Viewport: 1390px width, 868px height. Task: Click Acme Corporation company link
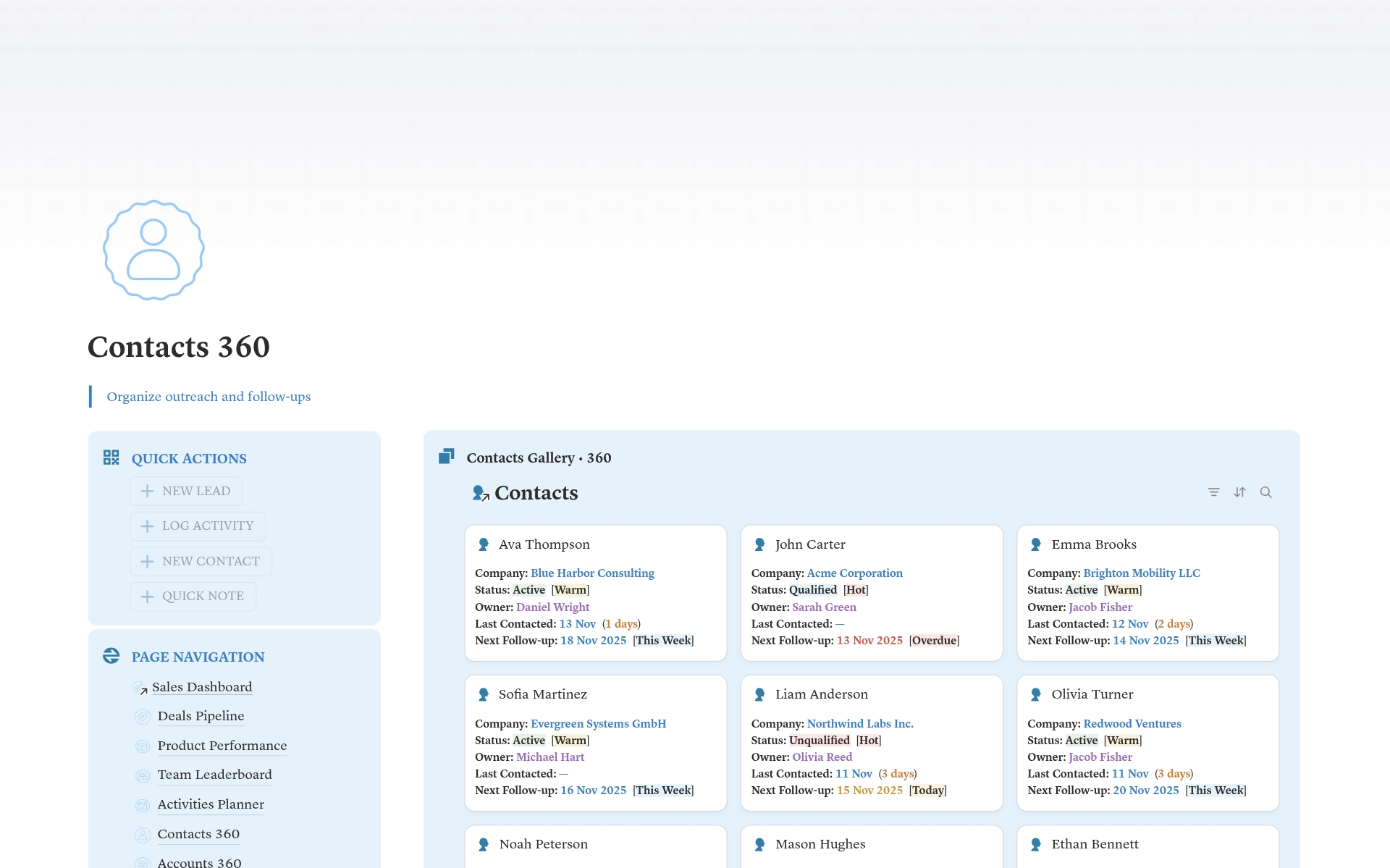pos(854,573)
